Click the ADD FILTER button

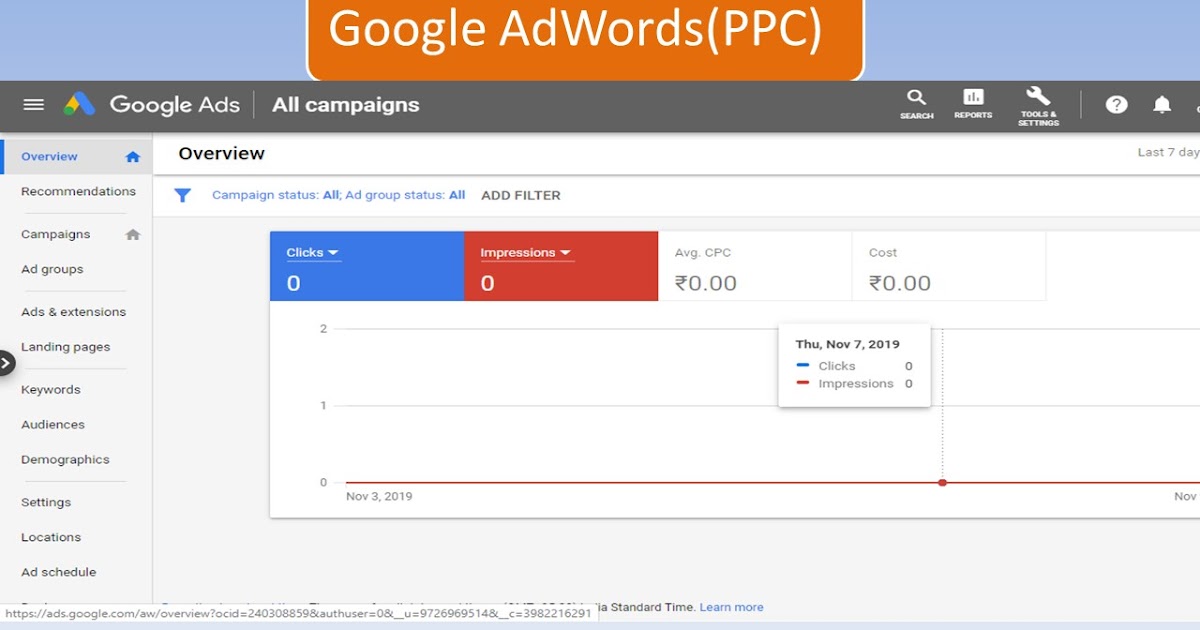[520, 195]
